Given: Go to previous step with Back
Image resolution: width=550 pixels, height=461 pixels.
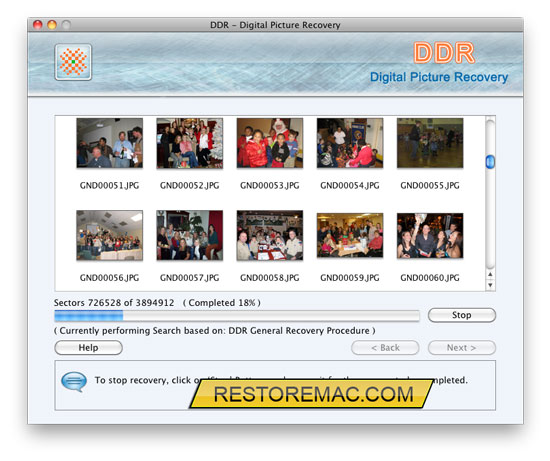Looking at the screenshot, I should coord(385,348).
